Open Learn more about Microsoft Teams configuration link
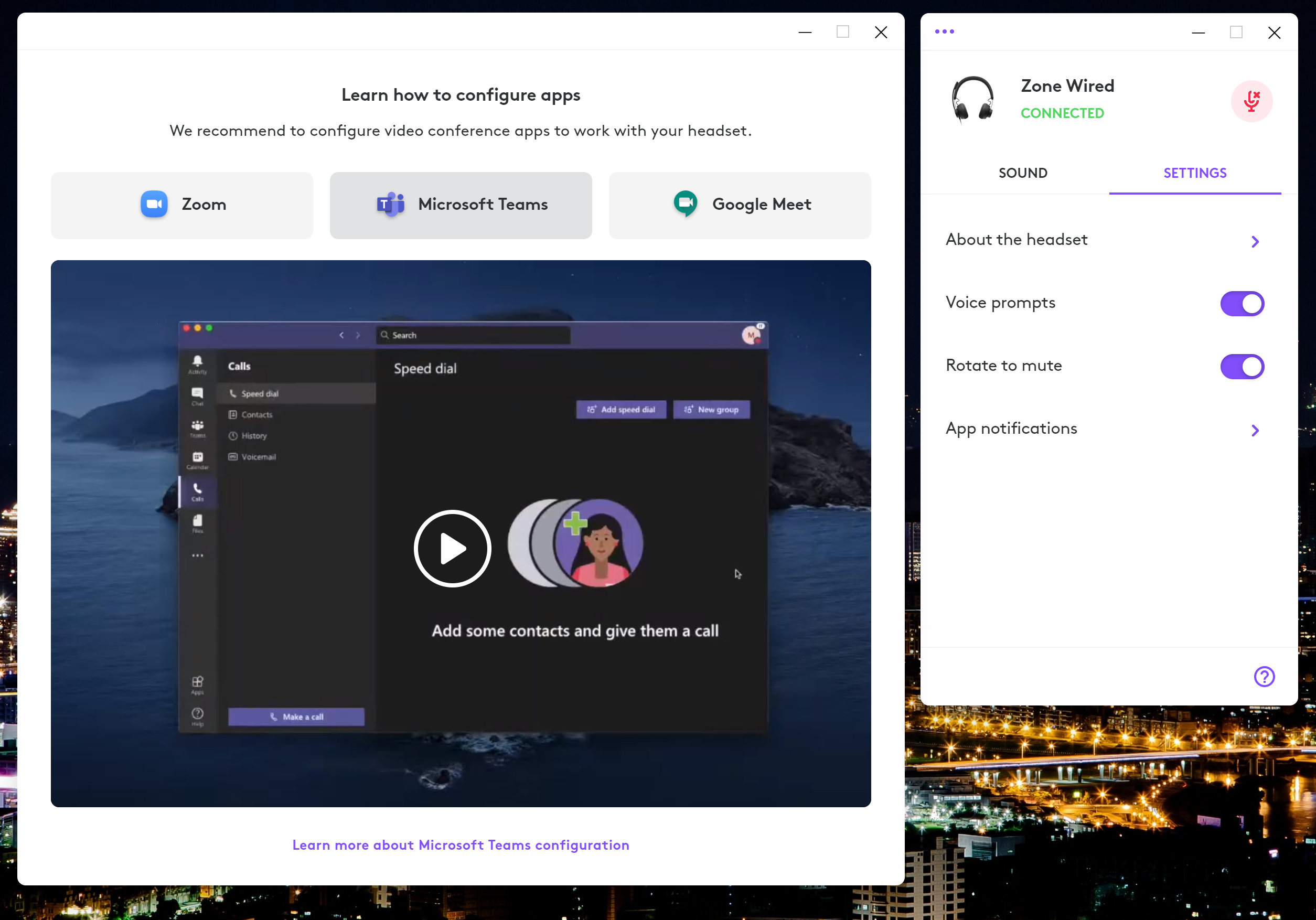Viewport: 1316px width, 920px height. coord(460,844)
